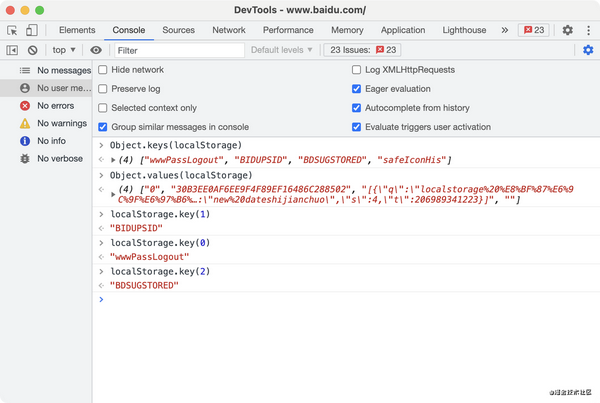This screenshot has width=600, height=403.
Task: Click the console Filter input field
Action: 177,50
